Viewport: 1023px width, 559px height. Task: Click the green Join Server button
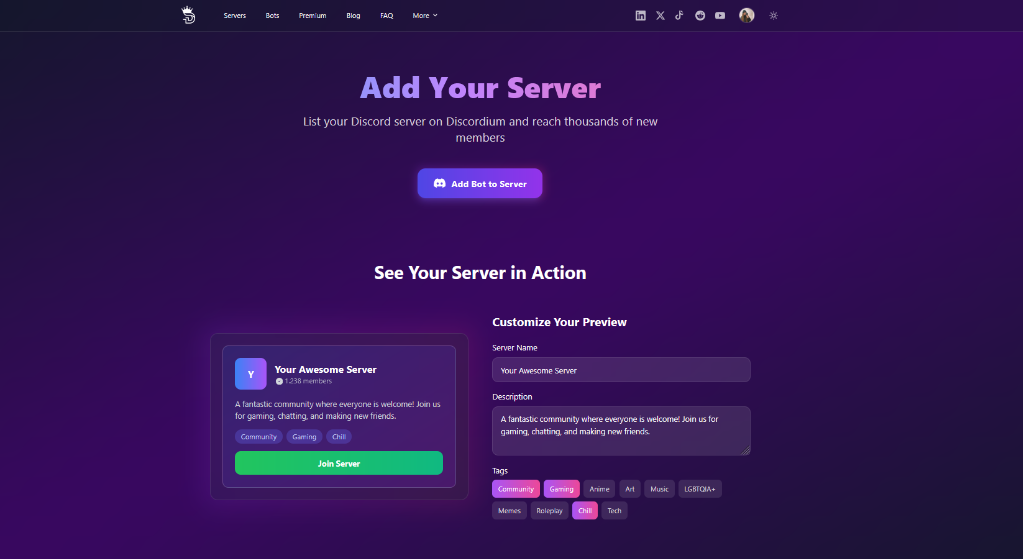pyautogui.click(x=339, y=463)
